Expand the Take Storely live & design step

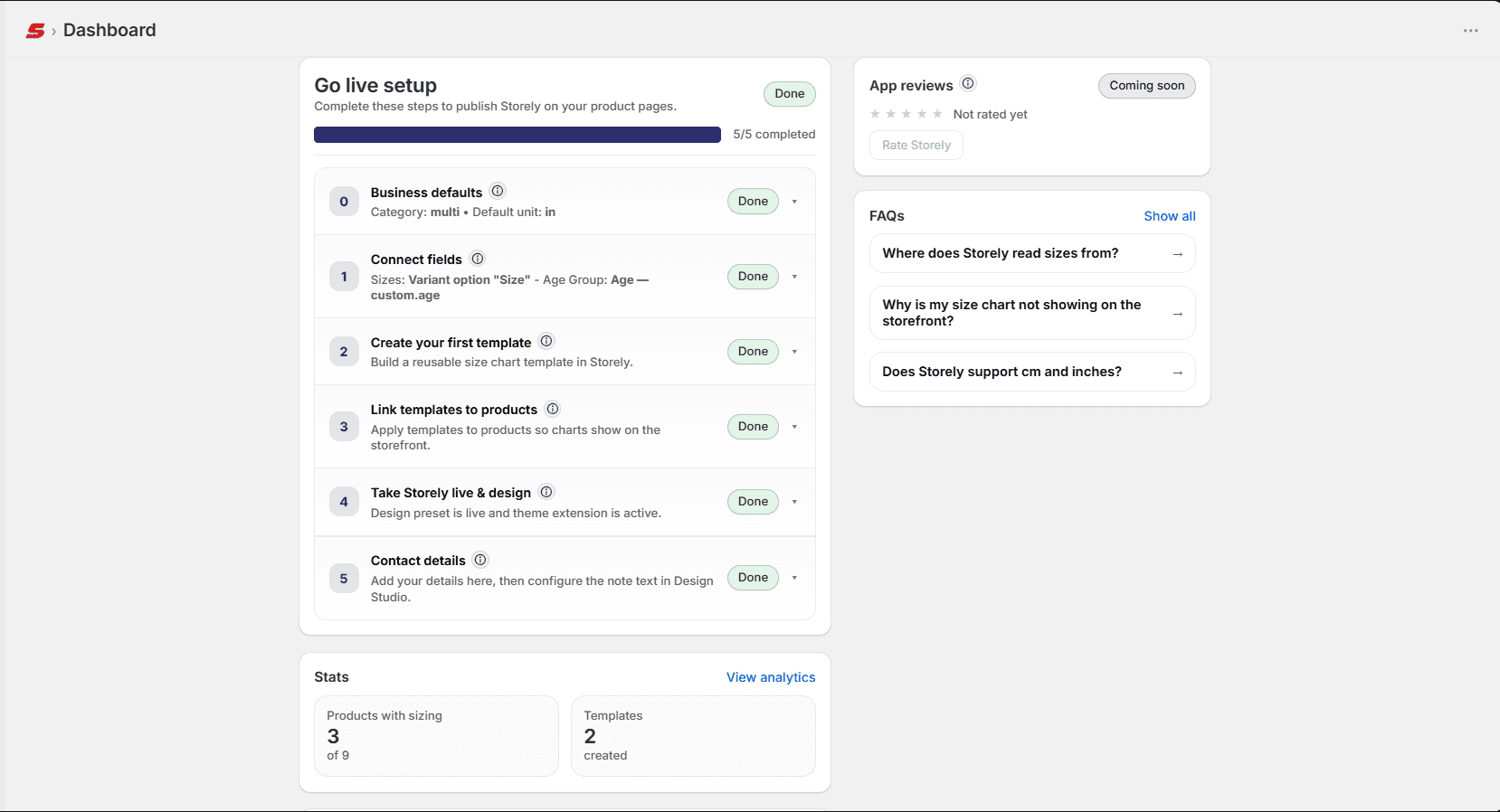click(x=794, y=502)
